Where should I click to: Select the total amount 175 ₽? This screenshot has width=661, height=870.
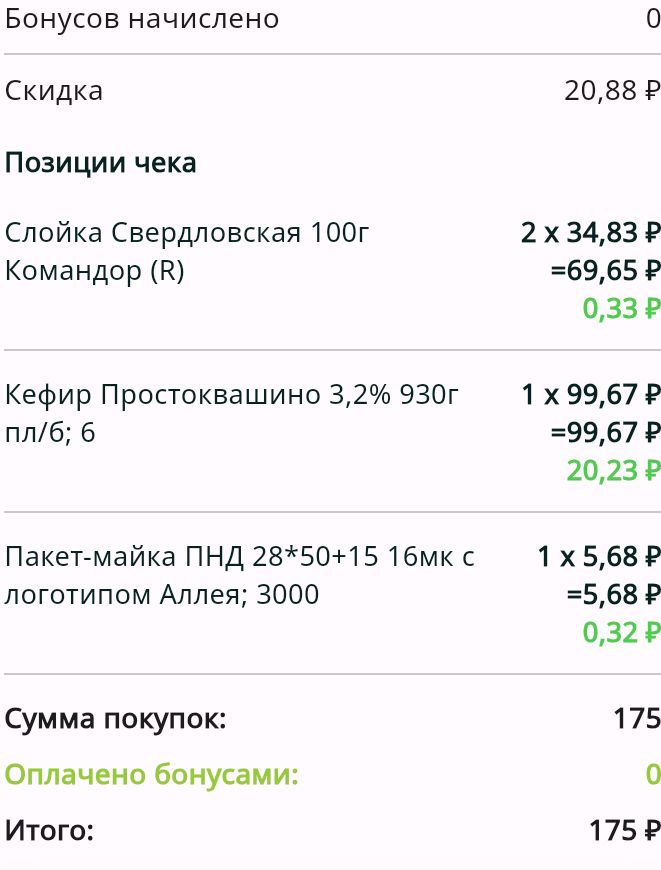coord(624,831)
